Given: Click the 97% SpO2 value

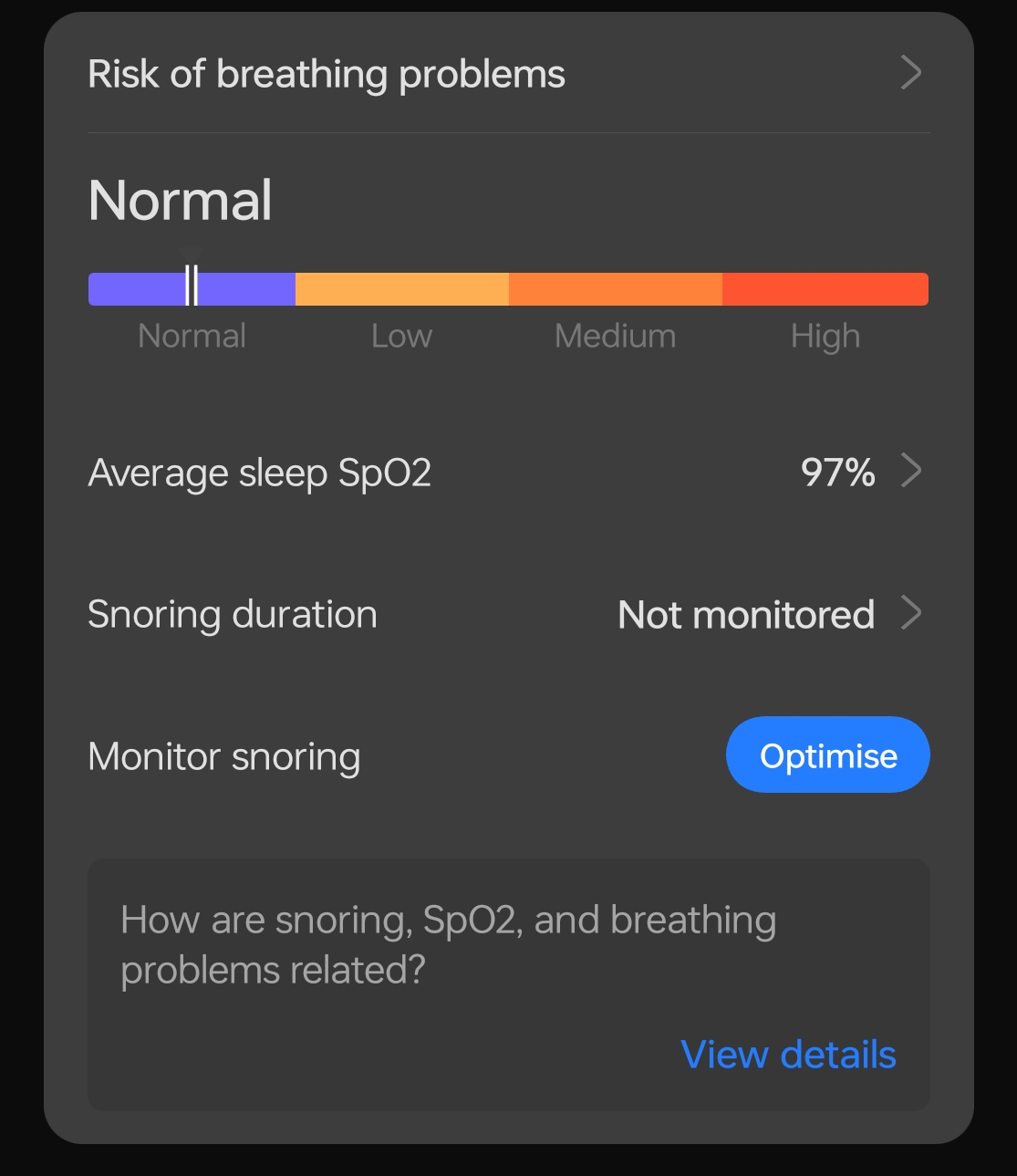Looking at the screenshot, I should click(x=837, y=473).
